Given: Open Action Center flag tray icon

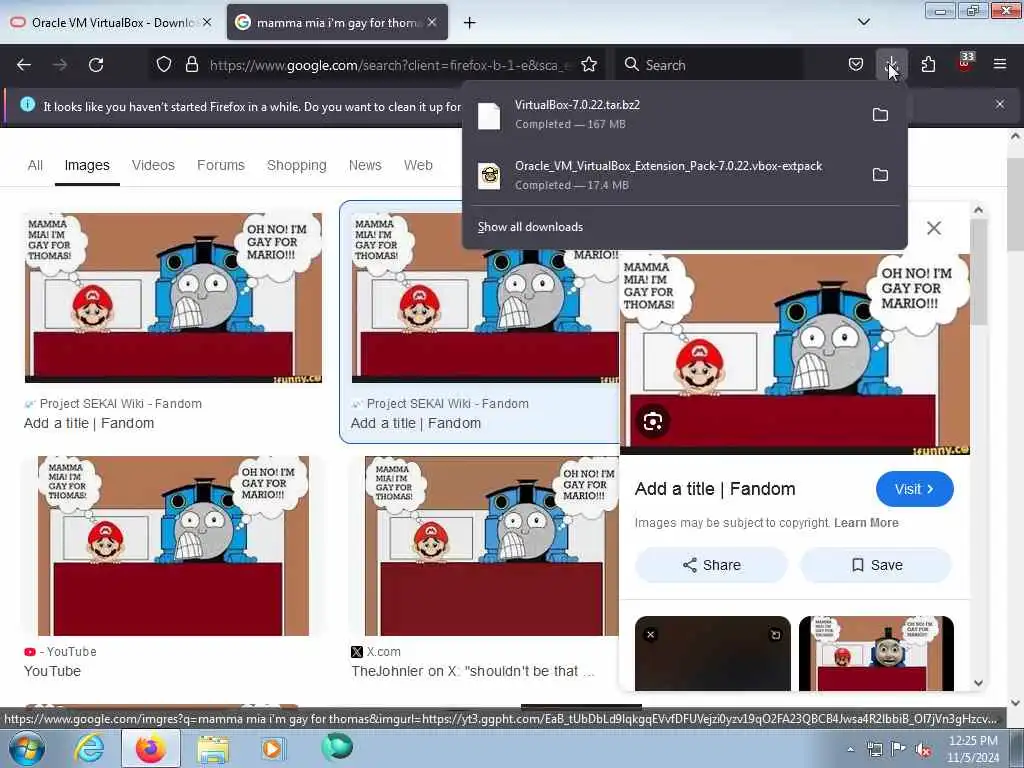Looking at the screenshot, I should pos(899,749).
